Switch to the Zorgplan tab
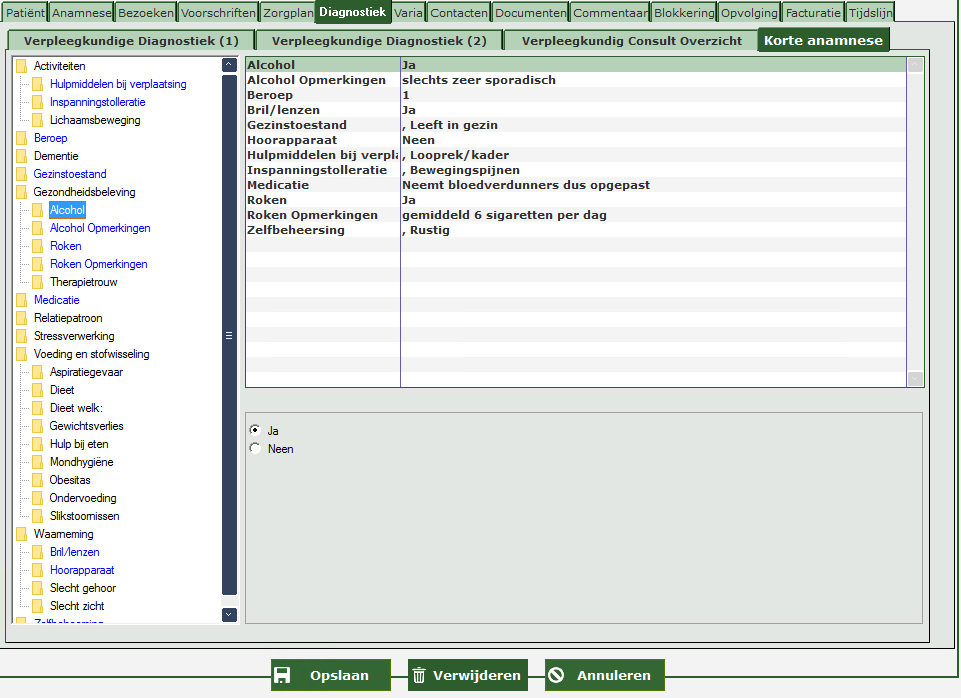This screenshot has width=961, height=698. pyautogui.click(x=288, y=13)
